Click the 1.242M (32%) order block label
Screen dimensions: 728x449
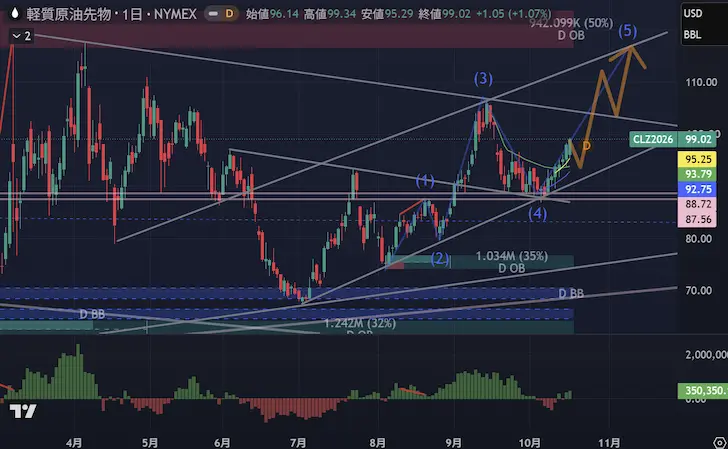pyautogui.click(x=360, y=323)
